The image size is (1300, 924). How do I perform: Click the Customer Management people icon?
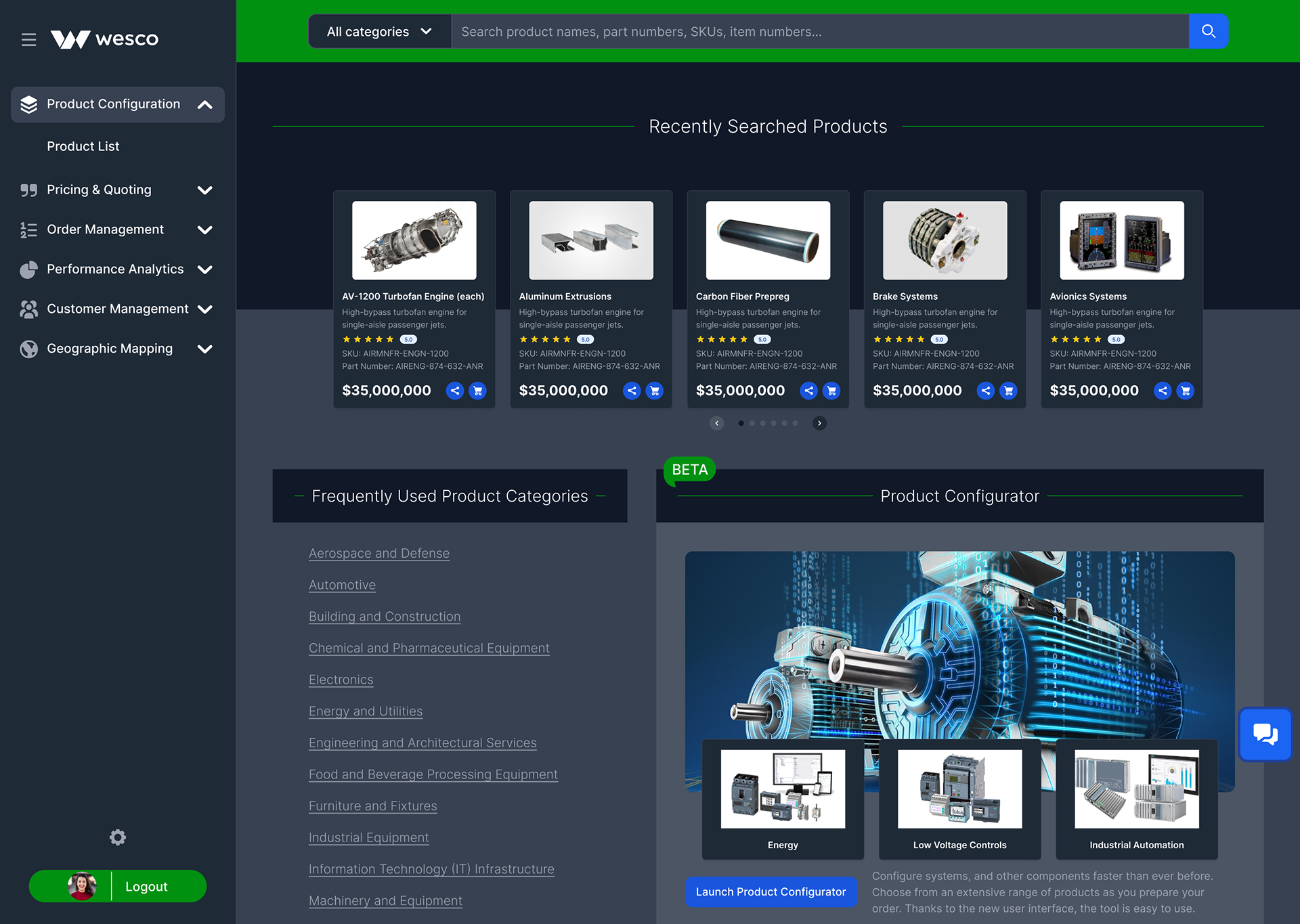pos(28,309)
